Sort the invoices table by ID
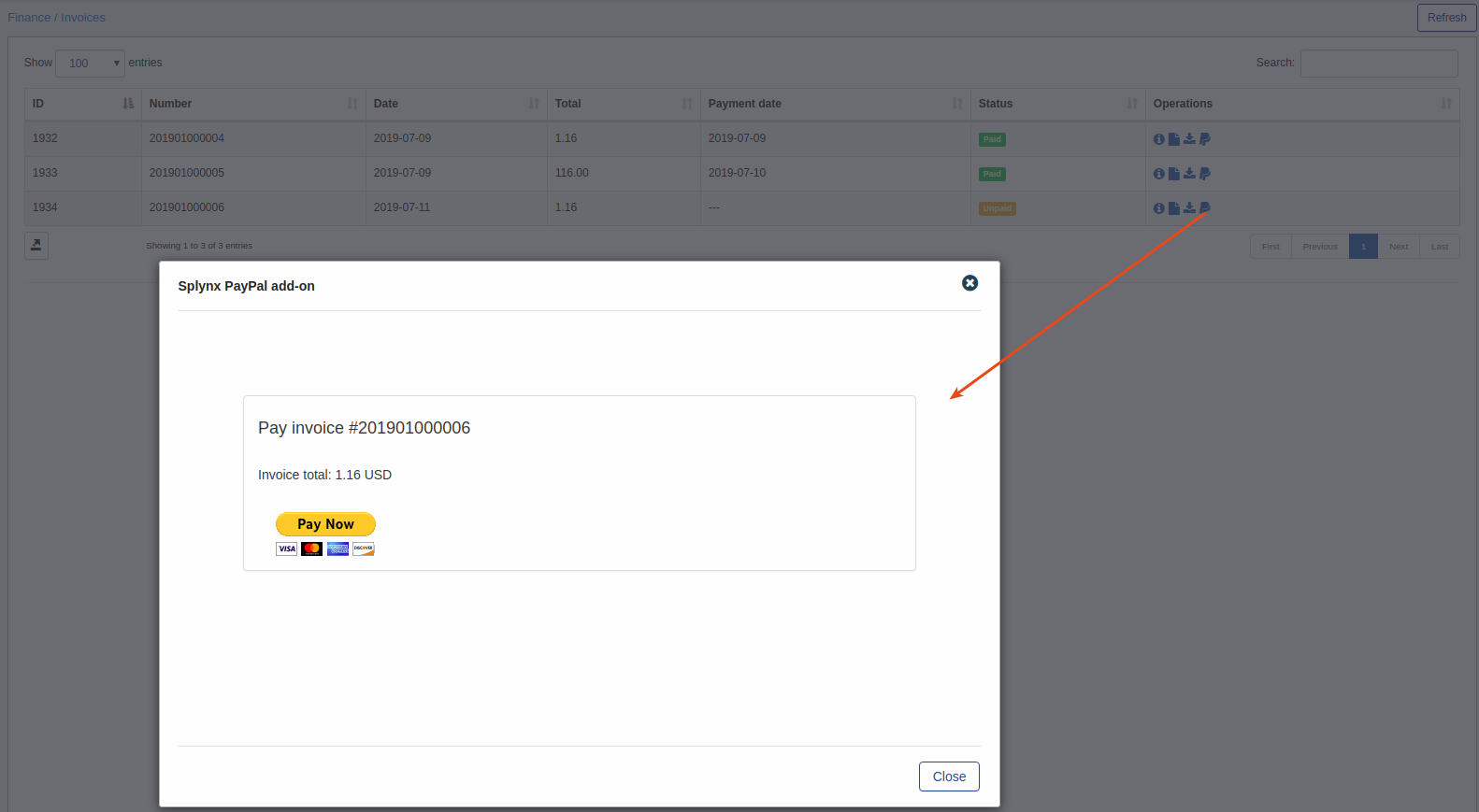The height and width of the screenshot is (812, 1479). pos(82,104)
